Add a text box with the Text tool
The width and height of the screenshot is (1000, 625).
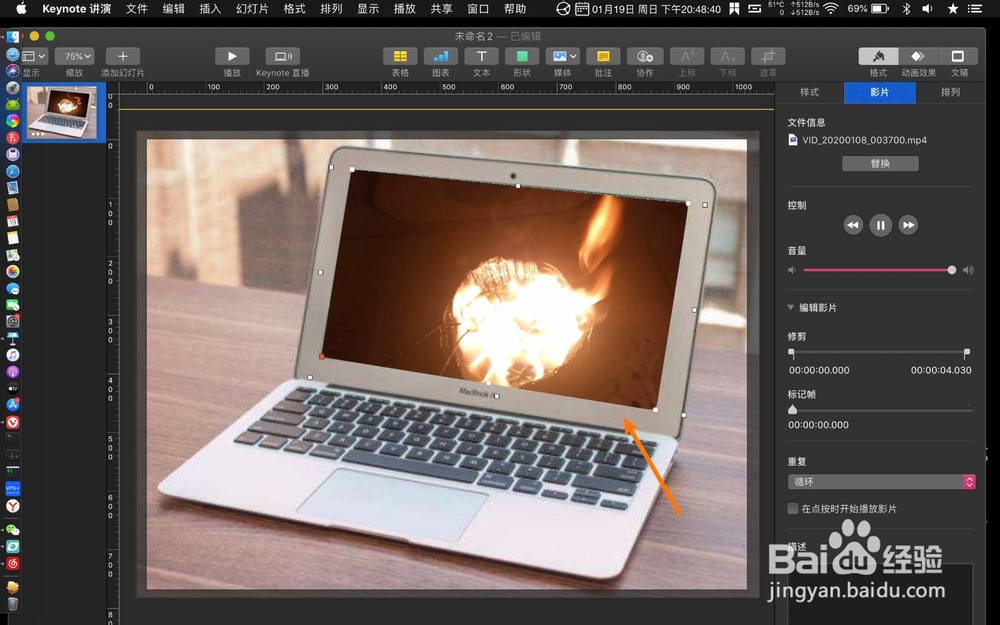[482, 56]
